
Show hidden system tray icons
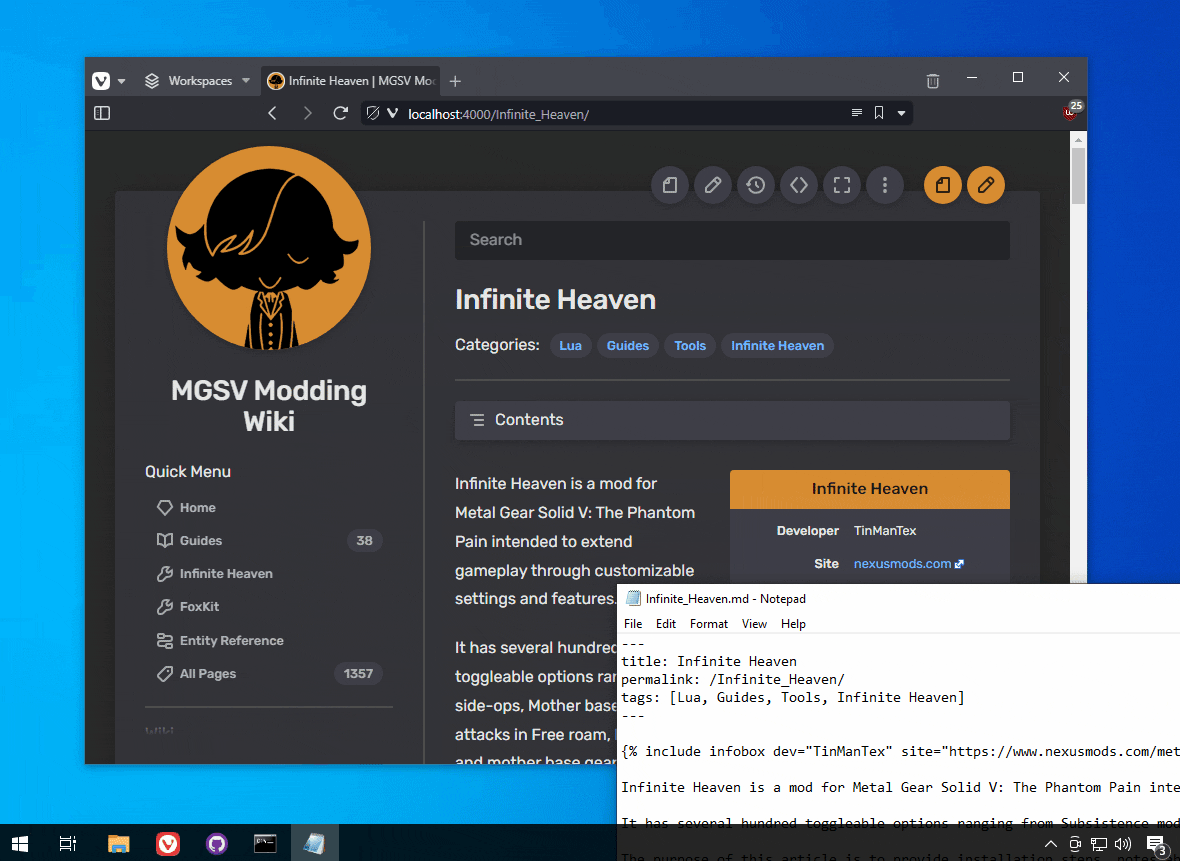pos(1051,844)
